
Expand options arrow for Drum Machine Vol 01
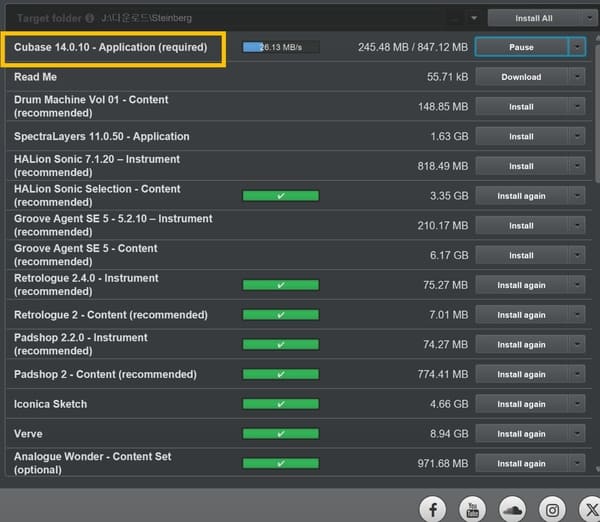tap(577, 107)
